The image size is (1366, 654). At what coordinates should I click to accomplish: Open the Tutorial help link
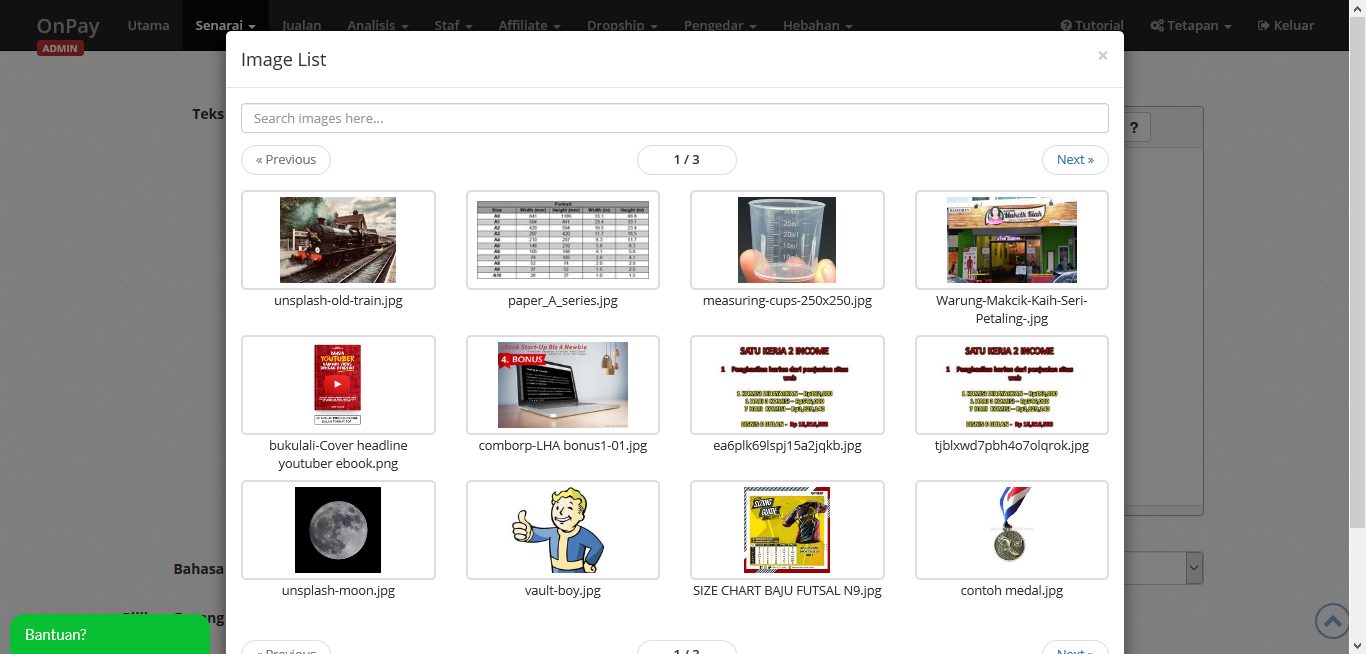[x=1092, y=25]
